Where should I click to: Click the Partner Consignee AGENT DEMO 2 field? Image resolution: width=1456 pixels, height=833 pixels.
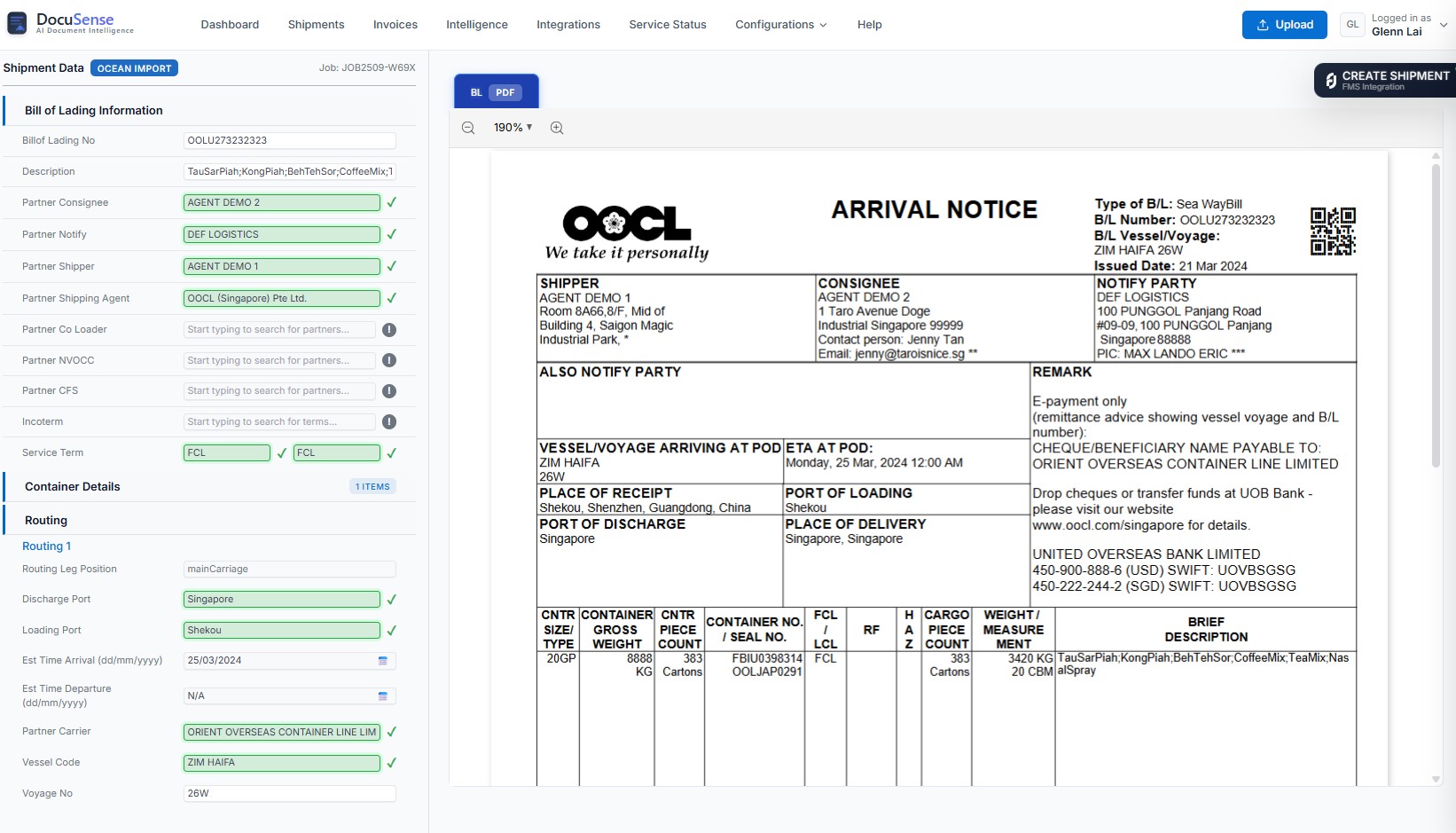pos(282,202)
